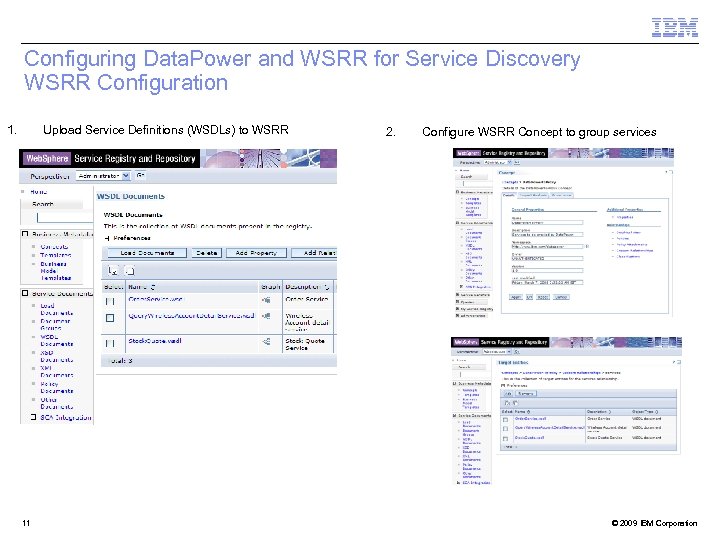Click Name input field in Concept details form
The image size is (720, 540).
(x=547, y=223)
